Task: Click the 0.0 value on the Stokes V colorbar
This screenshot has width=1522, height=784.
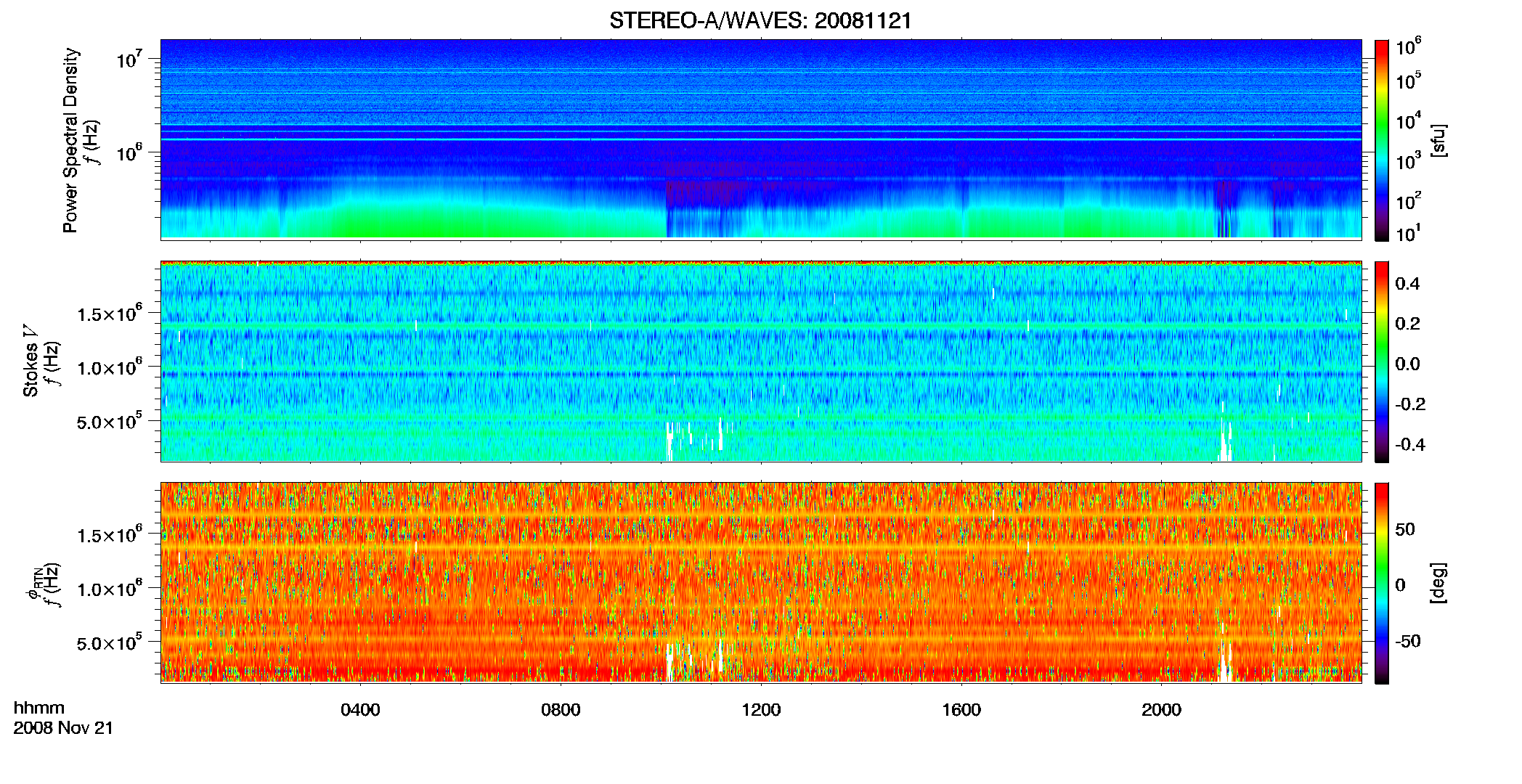Action: 1407,364
